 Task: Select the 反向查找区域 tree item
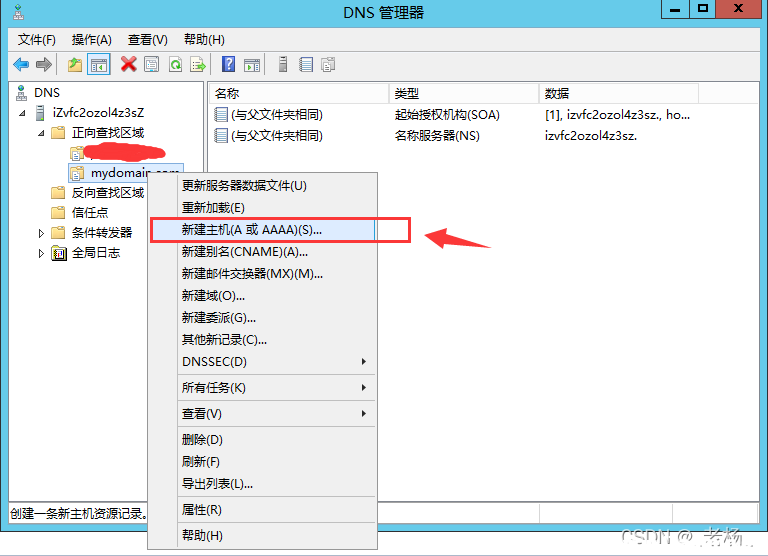(108, 193)
